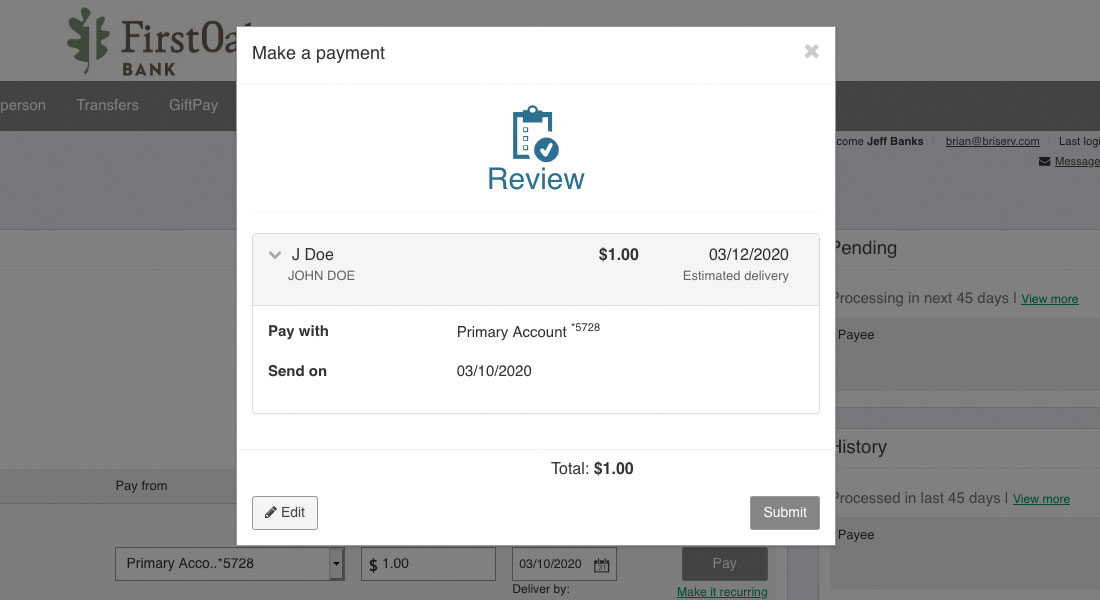Open View more under History
This screenshot has height=600, width=1100.
coord(1041,499)
